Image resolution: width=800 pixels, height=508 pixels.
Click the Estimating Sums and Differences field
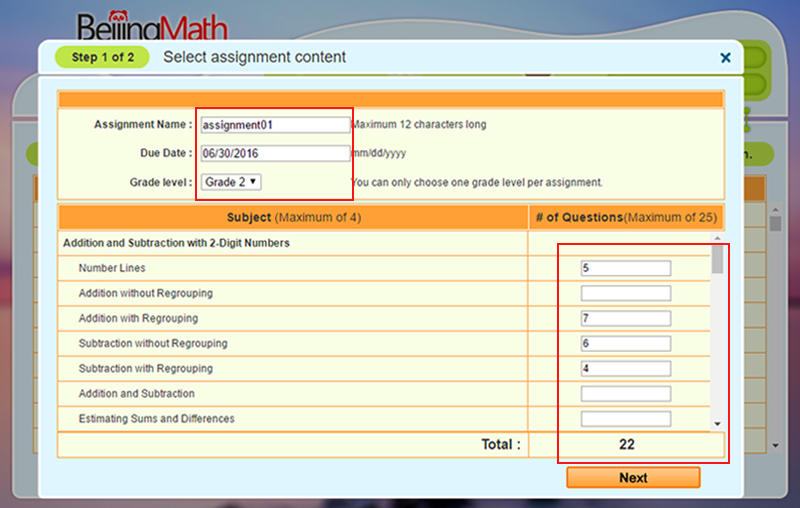pos(626,419)
